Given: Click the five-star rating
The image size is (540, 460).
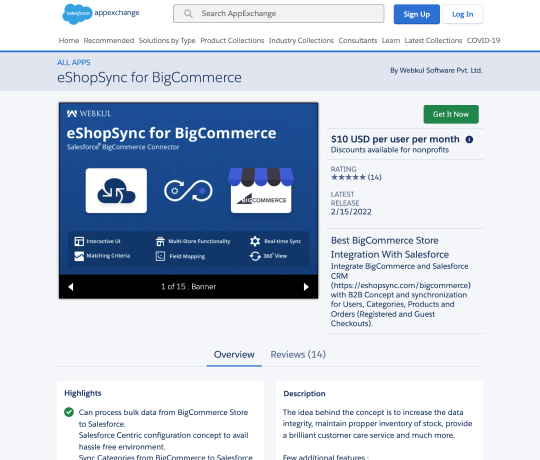Looking at the screenshot, I should pos(348,177).
